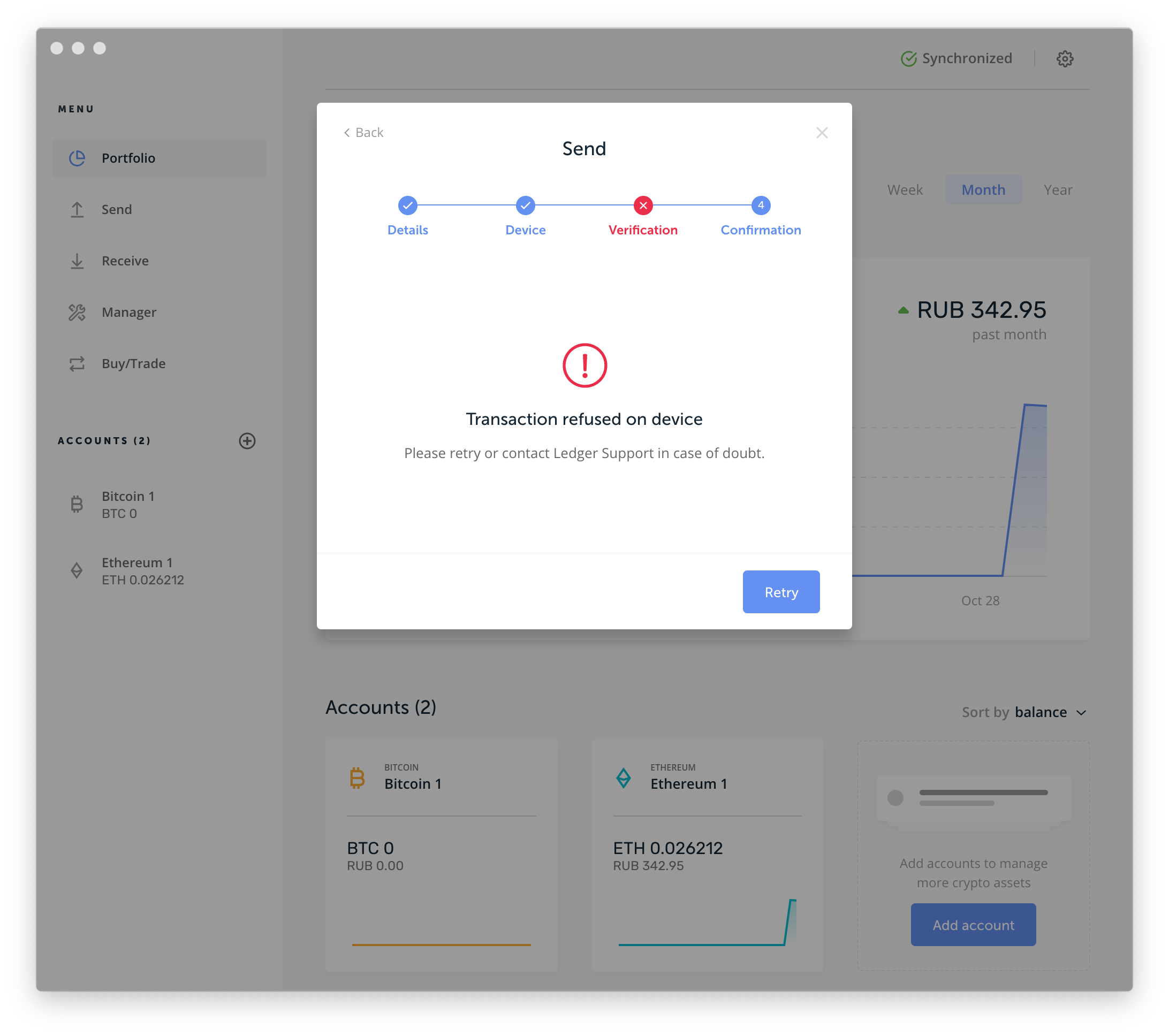Viewport: 1169px width, 1036px height.
Task: Click the Settings gear icon
Action: click(1065, 58)
